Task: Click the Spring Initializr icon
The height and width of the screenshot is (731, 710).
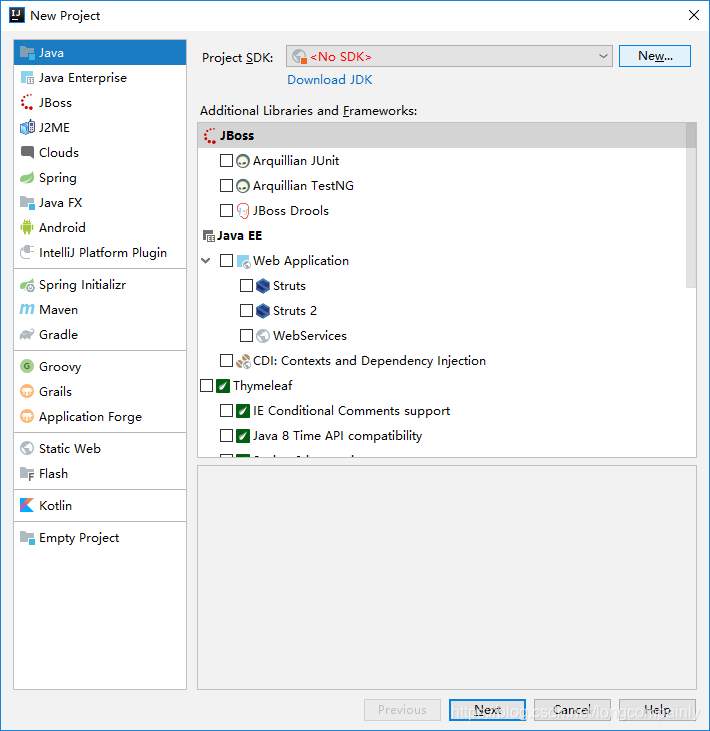Action: tap(27, 285)
